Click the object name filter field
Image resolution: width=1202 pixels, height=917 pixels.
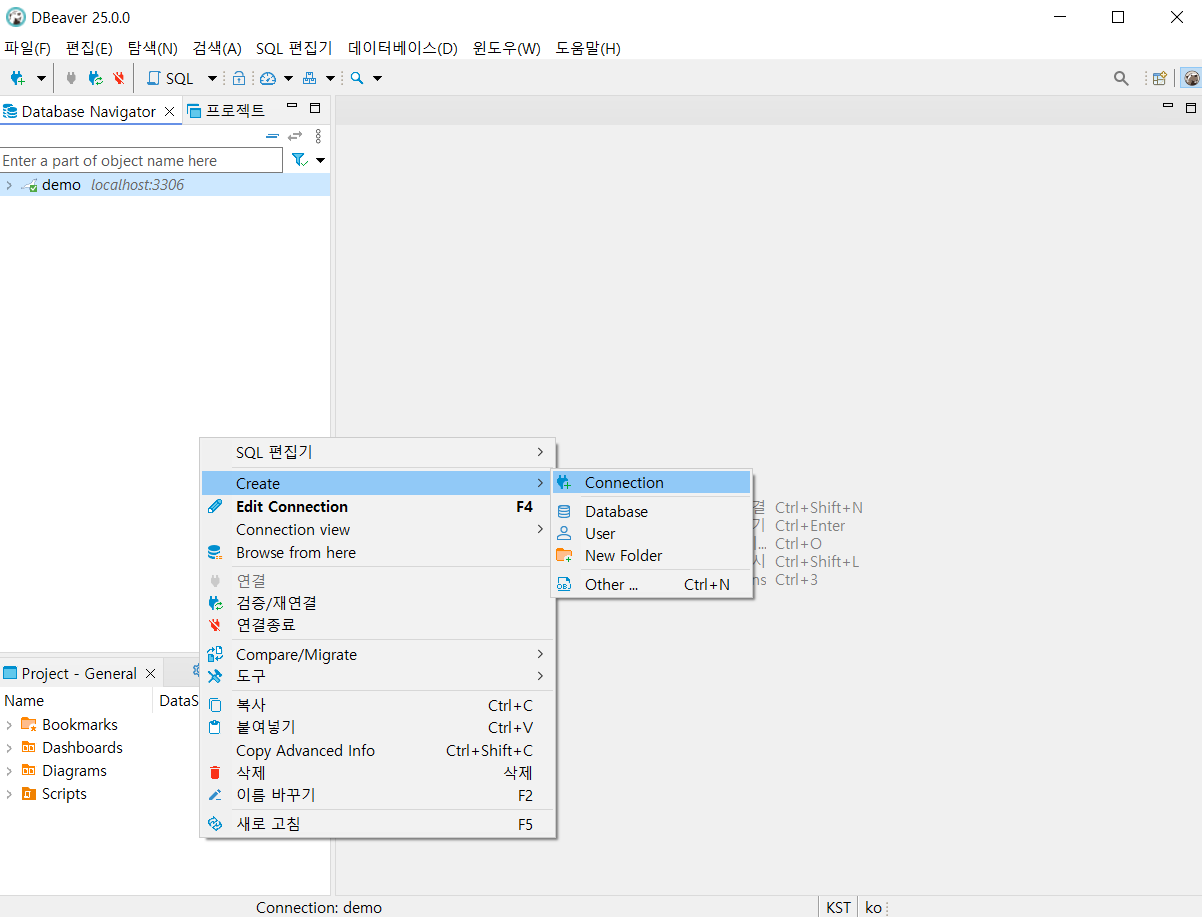[141, 160]
